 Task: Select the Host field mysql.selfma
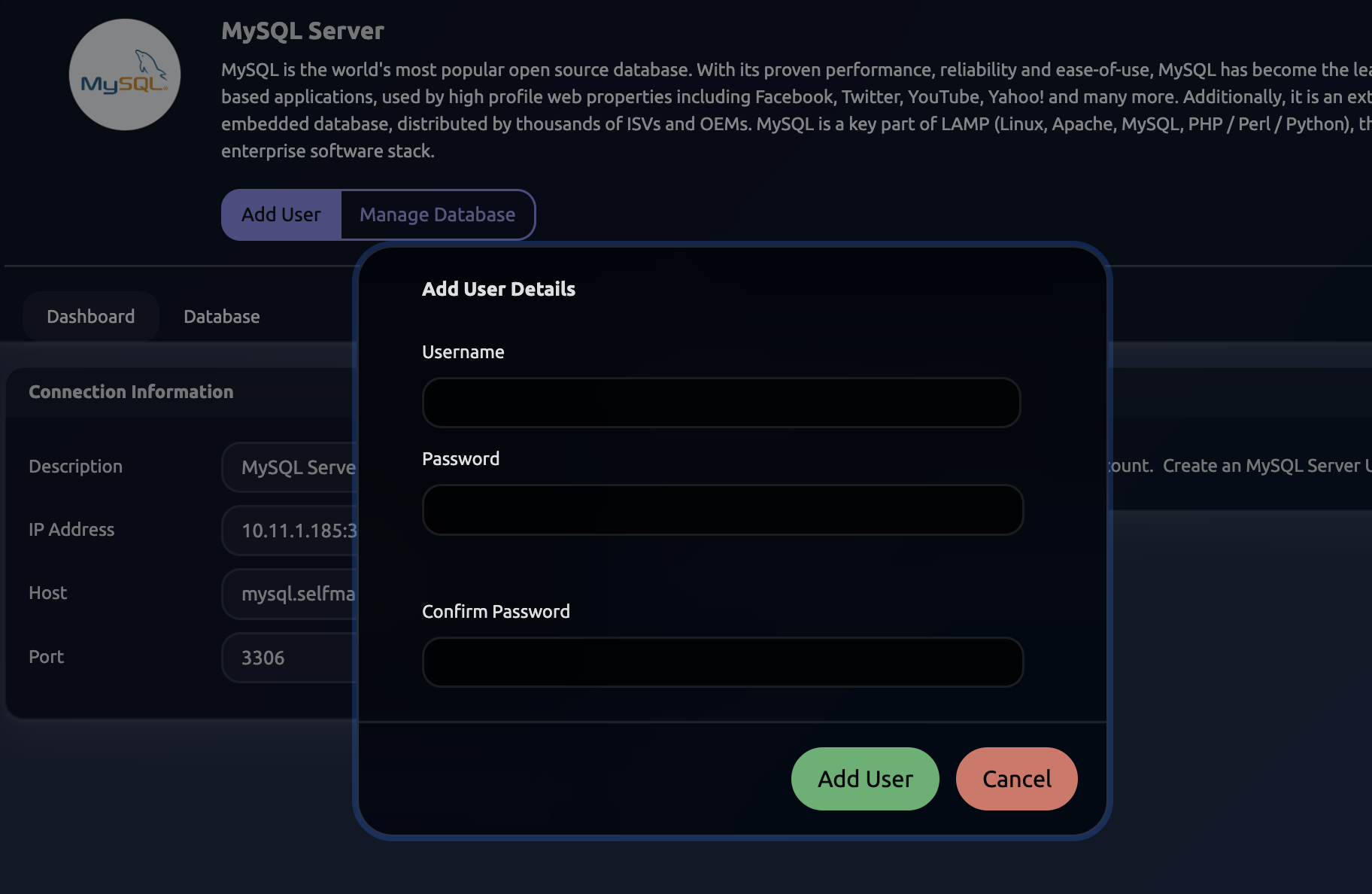point(288,594)
